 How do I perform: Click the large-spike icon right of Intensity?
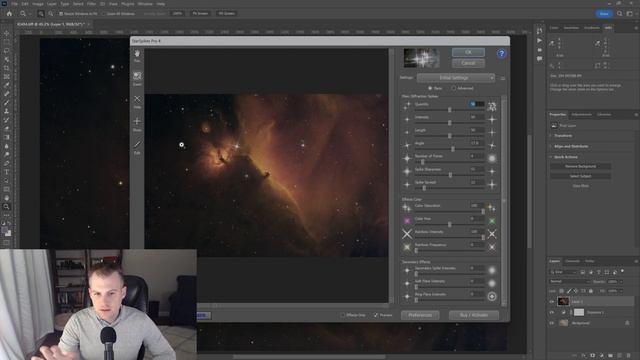tap(492, 120)
